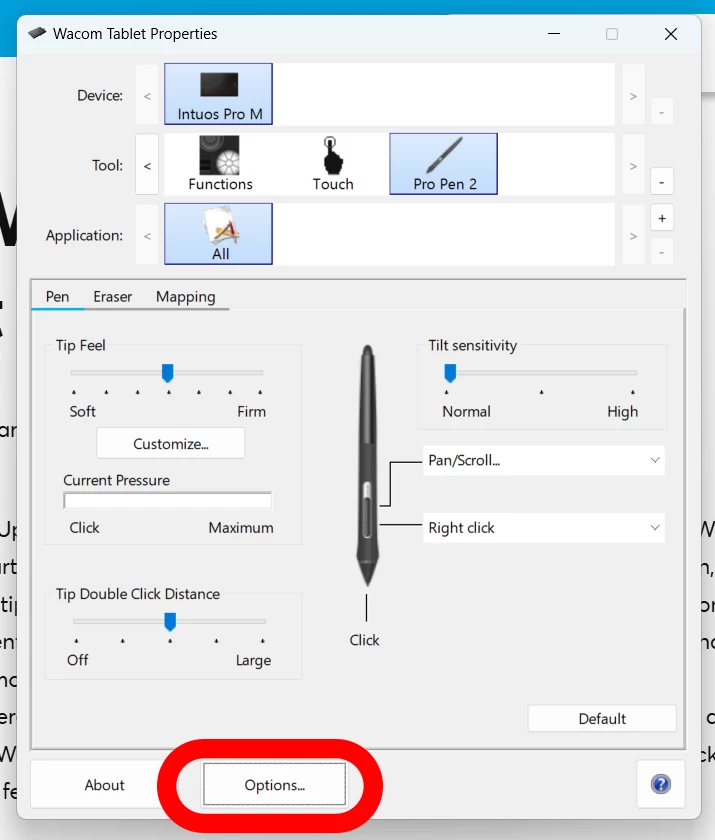This screenshot has width=715, height=840.
Task: Expand the Pan/Scroll pen button dropdown
Action: pyautogui.click(x=544, y=460)
